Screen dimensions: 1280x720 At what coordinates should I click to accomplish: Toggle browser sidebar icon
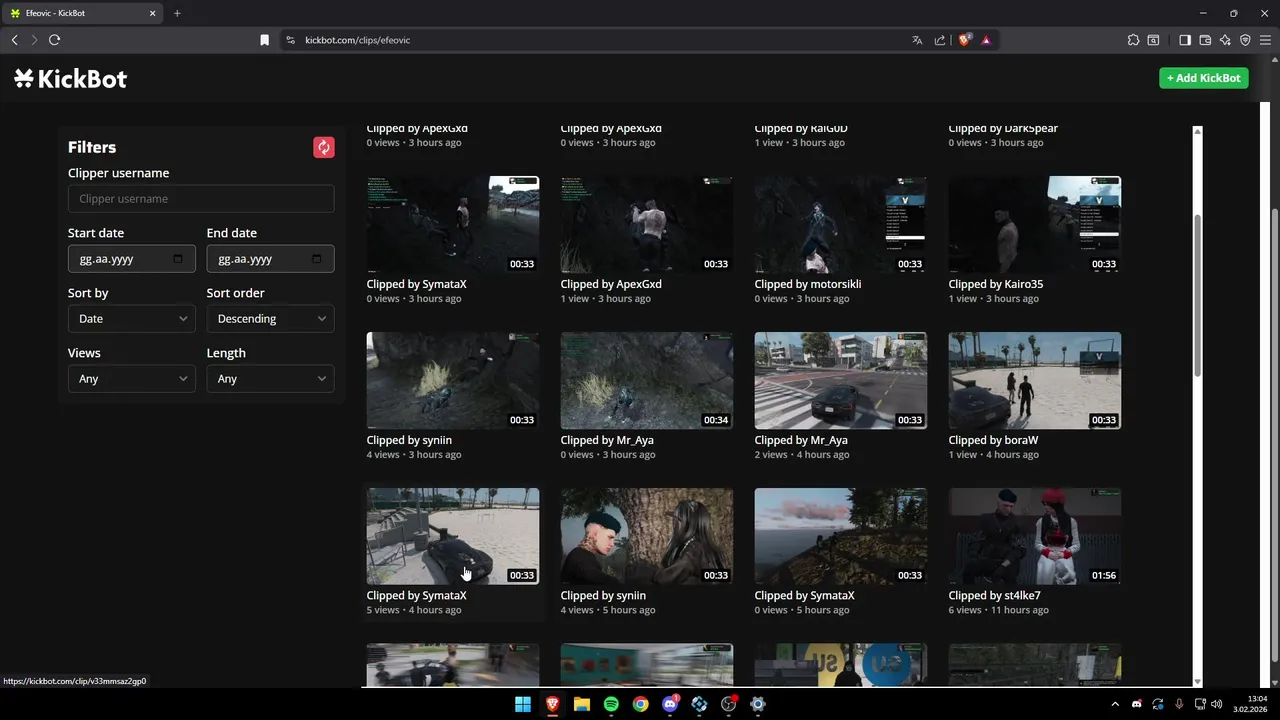1185,40
